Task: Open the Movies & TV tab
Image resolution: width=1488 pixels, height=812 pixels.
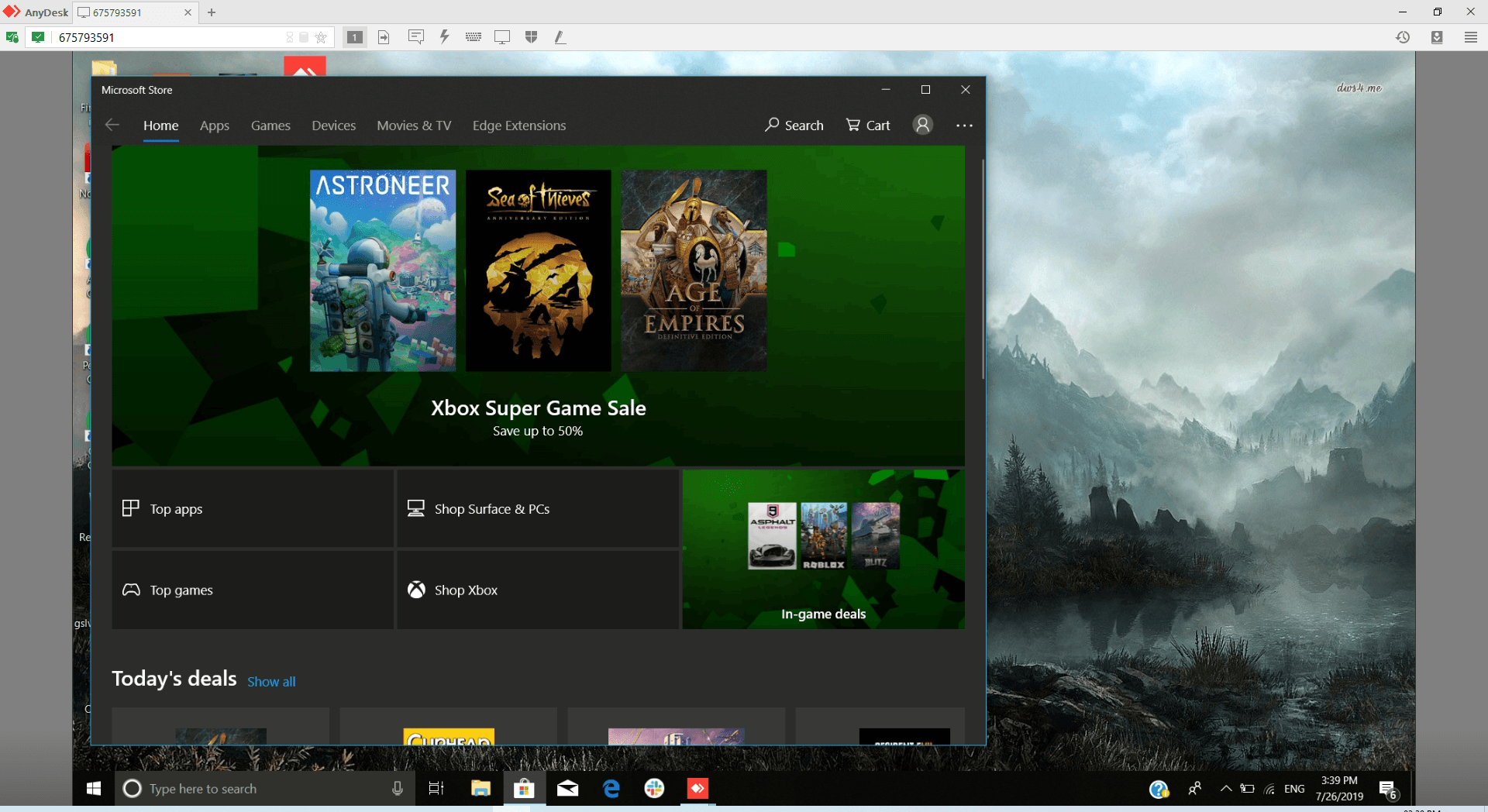Action: point(414,126)
